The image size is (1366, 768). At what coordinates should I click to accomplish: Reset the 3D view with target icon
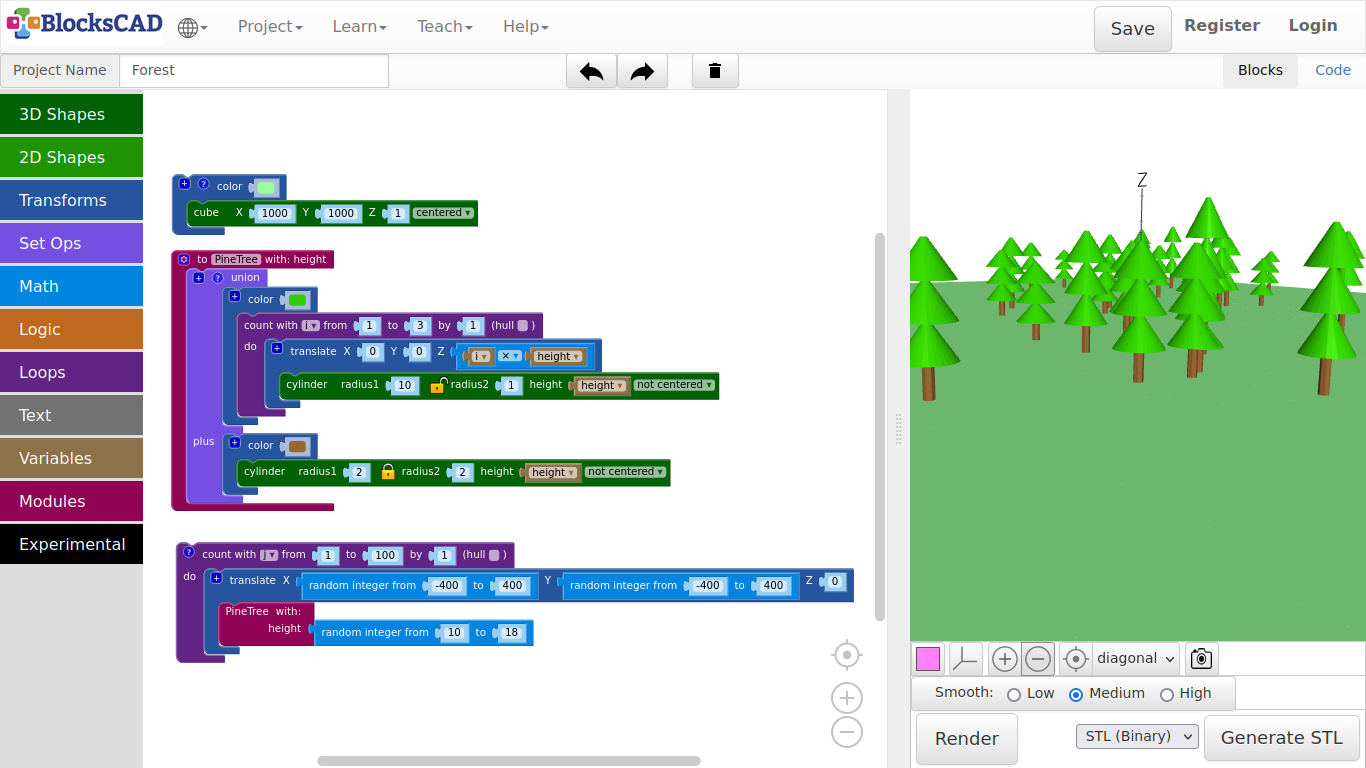tap(1075, 659)
